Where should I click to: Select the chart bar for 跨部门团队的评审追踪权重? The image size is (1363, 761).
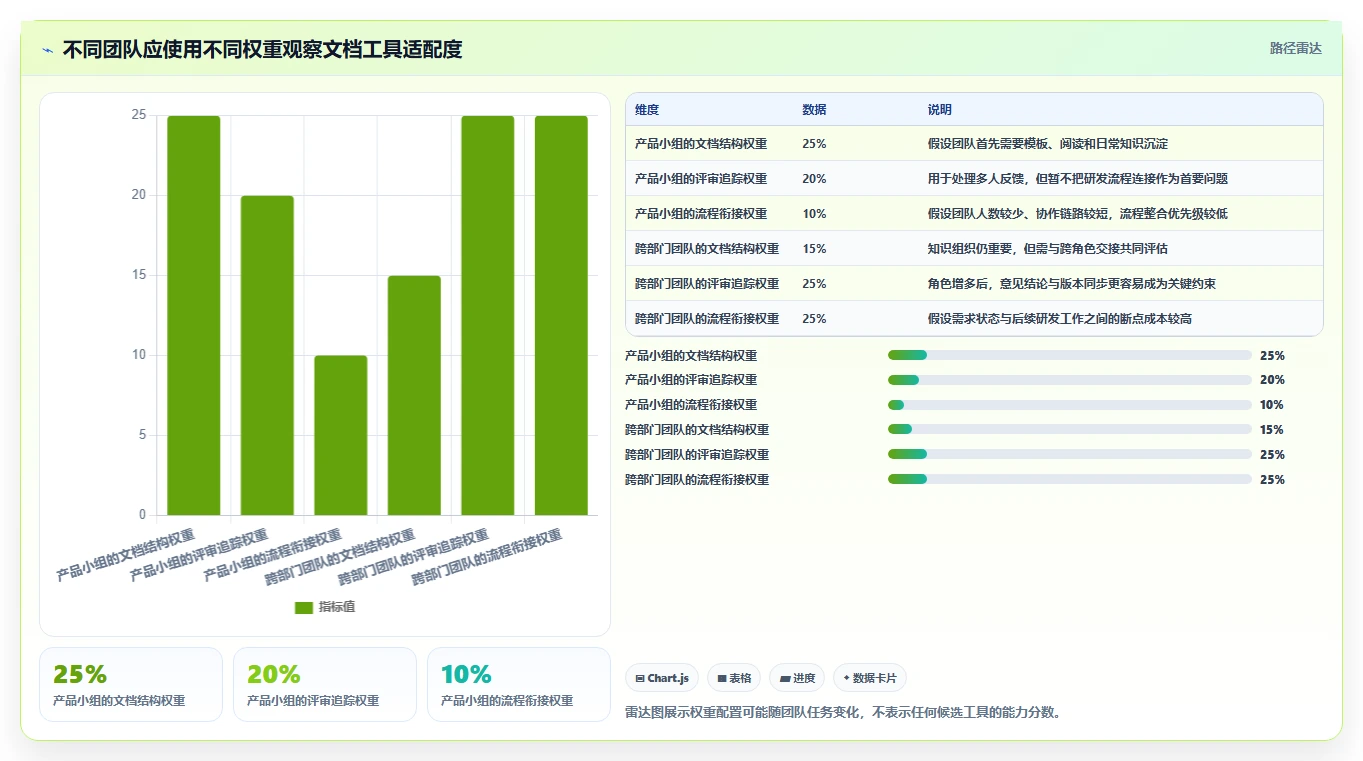pyautogui.click(x=488, y=315)
